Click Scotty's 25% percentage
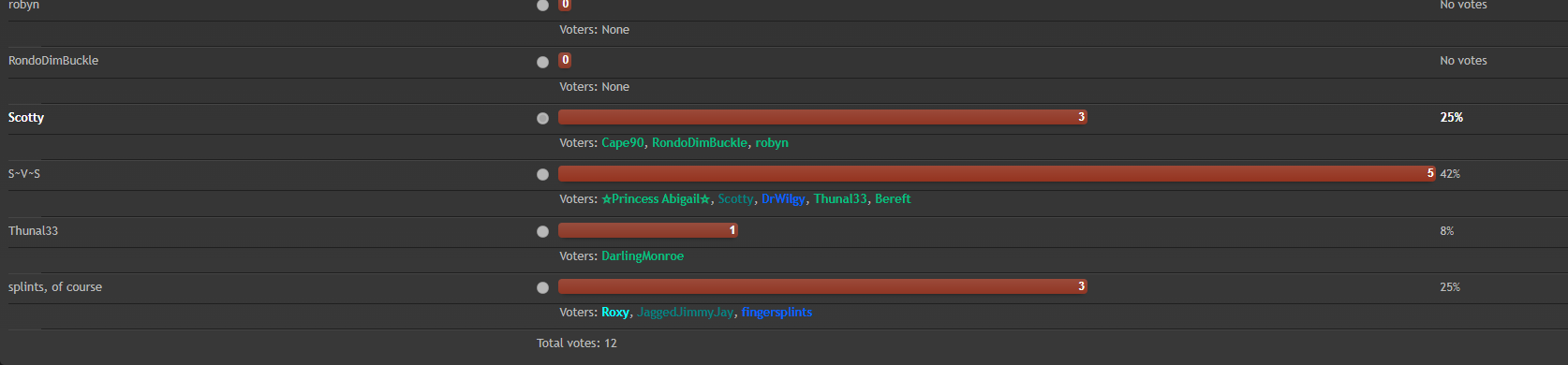1568x365 pixels. coord(1452,118)
